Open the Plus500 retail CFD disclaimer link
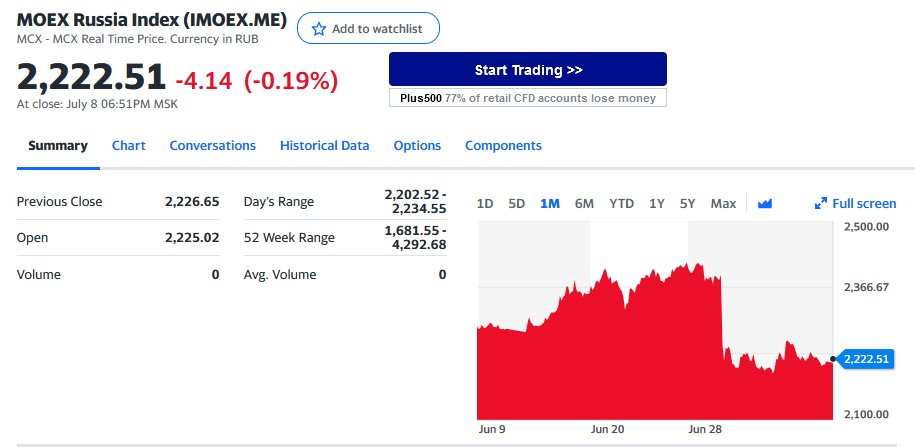Image resolution: width=915 pixels, height=447 pixels. (528, 98)
